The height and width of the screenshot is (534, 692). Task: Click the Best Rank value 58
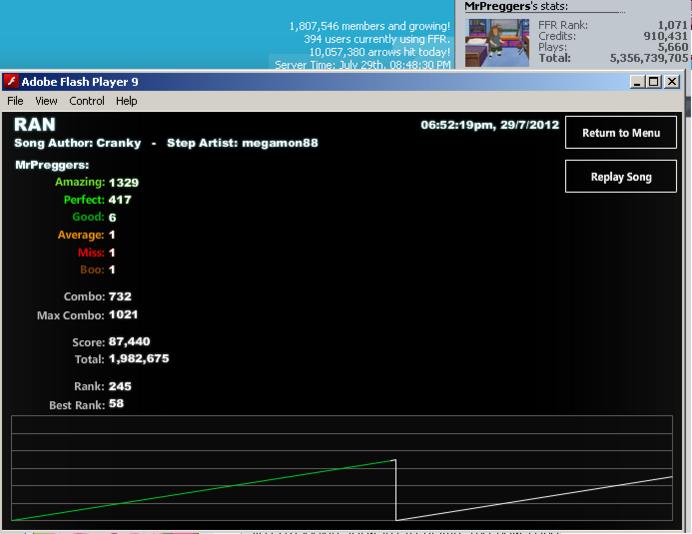(116, 404)
